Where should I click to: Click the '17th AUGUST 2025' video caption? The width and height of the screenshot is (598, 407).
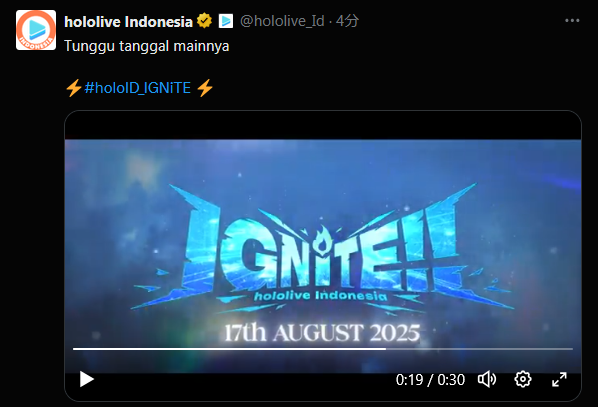click(x=322, y=333)
